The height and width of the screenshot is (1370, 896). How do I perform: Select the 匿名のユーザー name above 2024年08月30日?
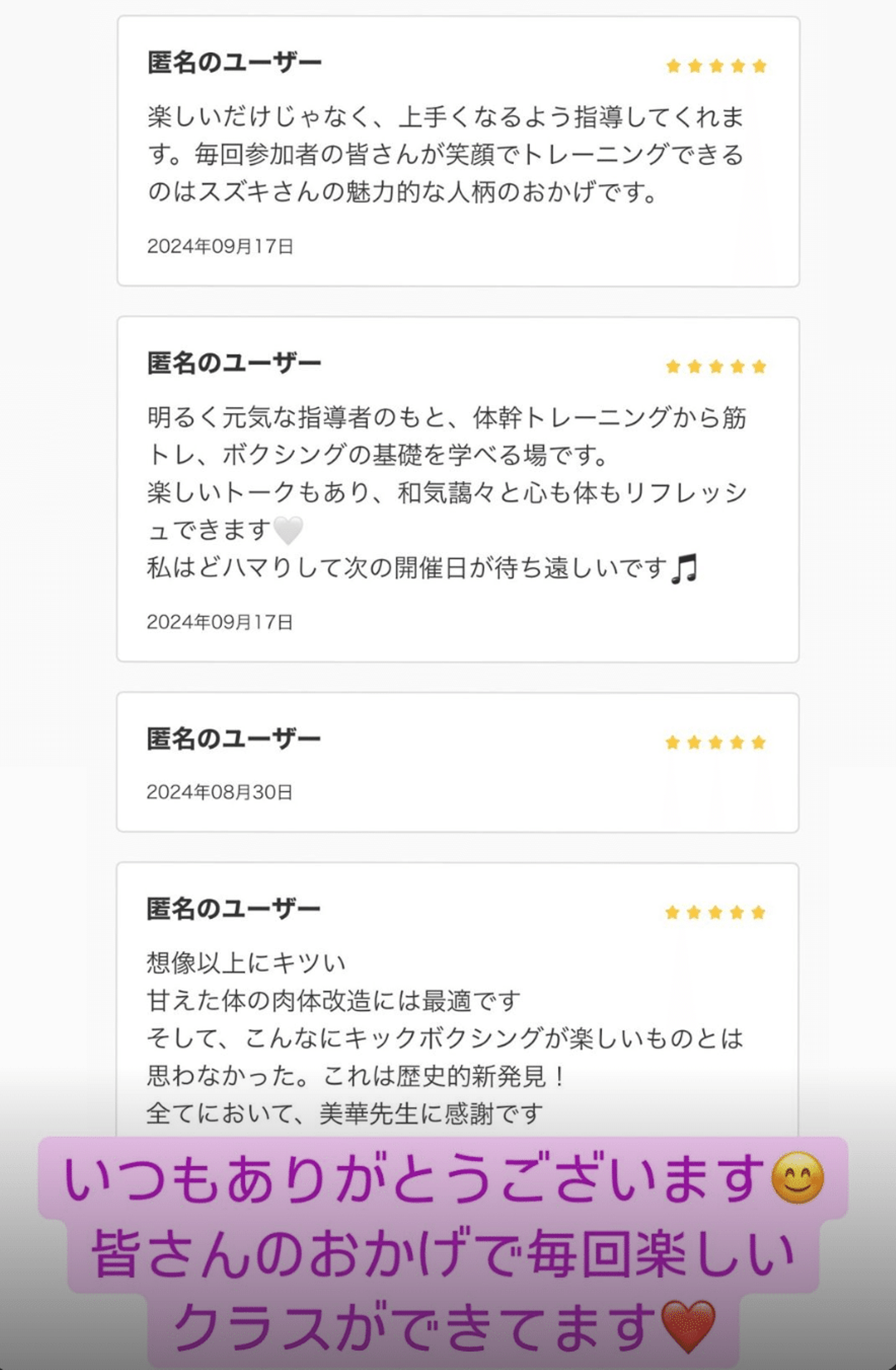(x=234, y=739)
